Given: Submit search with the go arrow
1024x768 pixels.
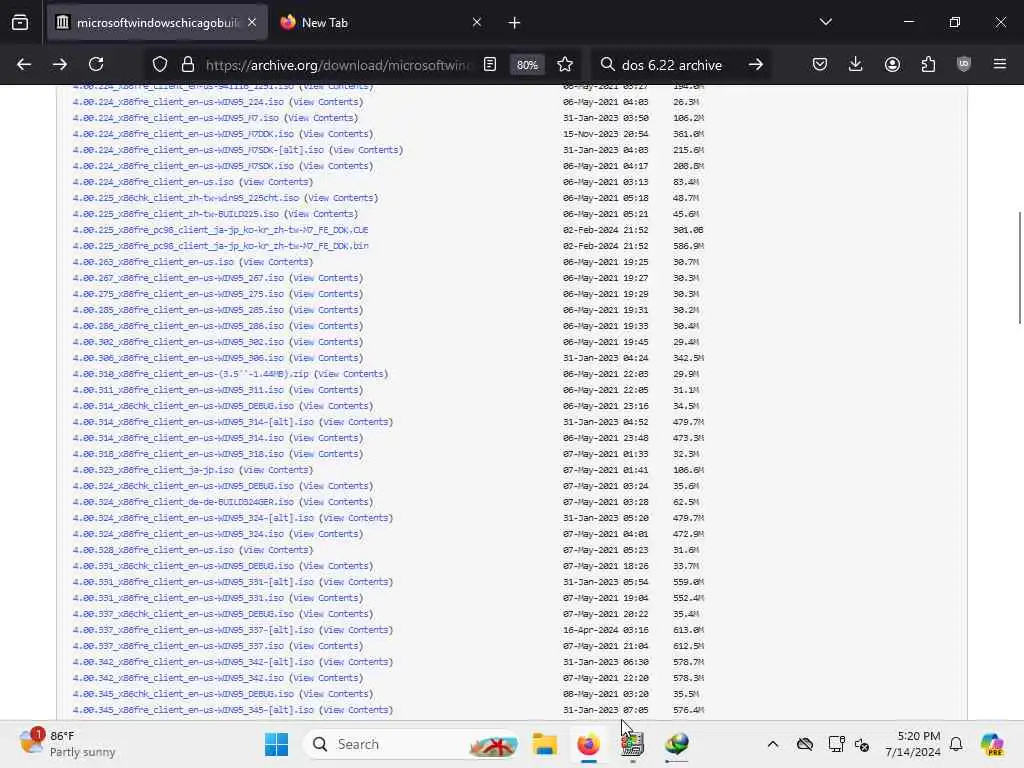Looking at the screenshot, I should click(x=756, y=64).
